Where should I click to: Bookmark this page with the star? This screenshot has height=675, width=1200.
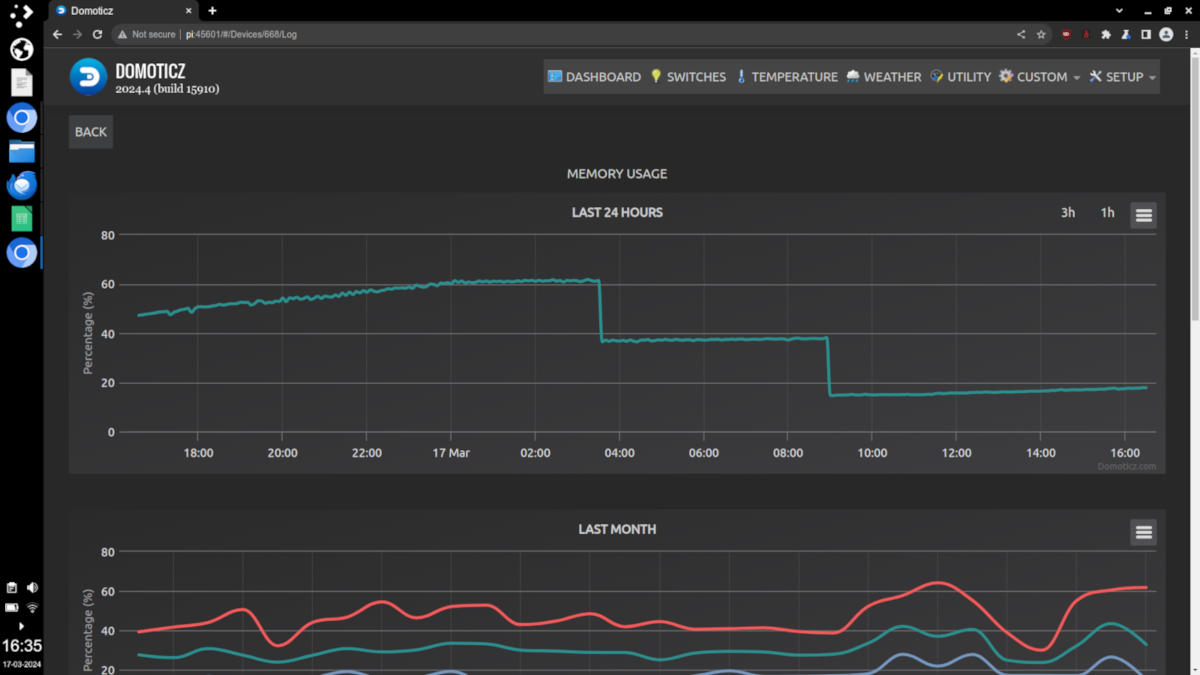pyautogui.click(x=1041, y=34)
